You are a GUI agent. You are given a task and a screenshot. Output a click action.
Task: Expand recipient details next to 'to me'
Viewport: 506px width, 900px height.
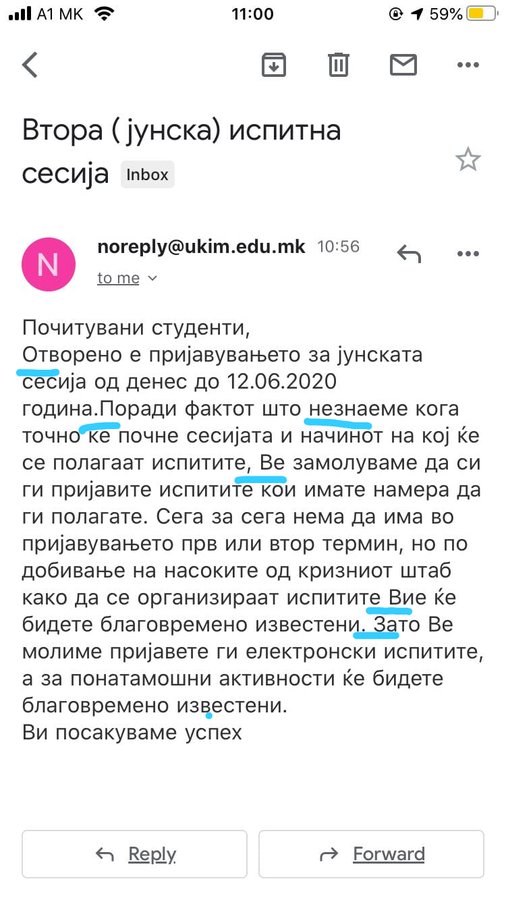[153, 278]
